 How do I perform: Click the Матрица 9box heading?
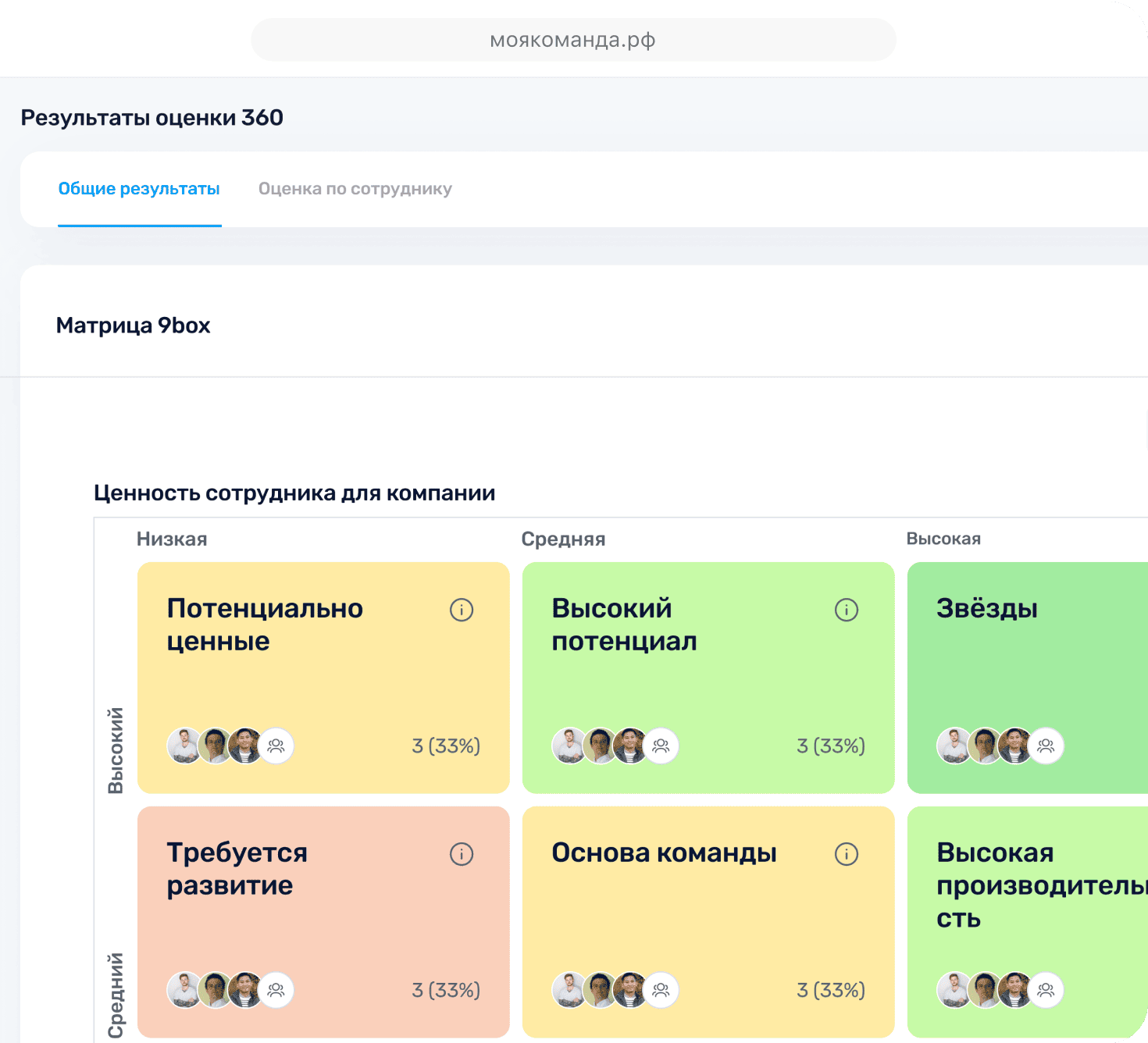tap(134, 326)
